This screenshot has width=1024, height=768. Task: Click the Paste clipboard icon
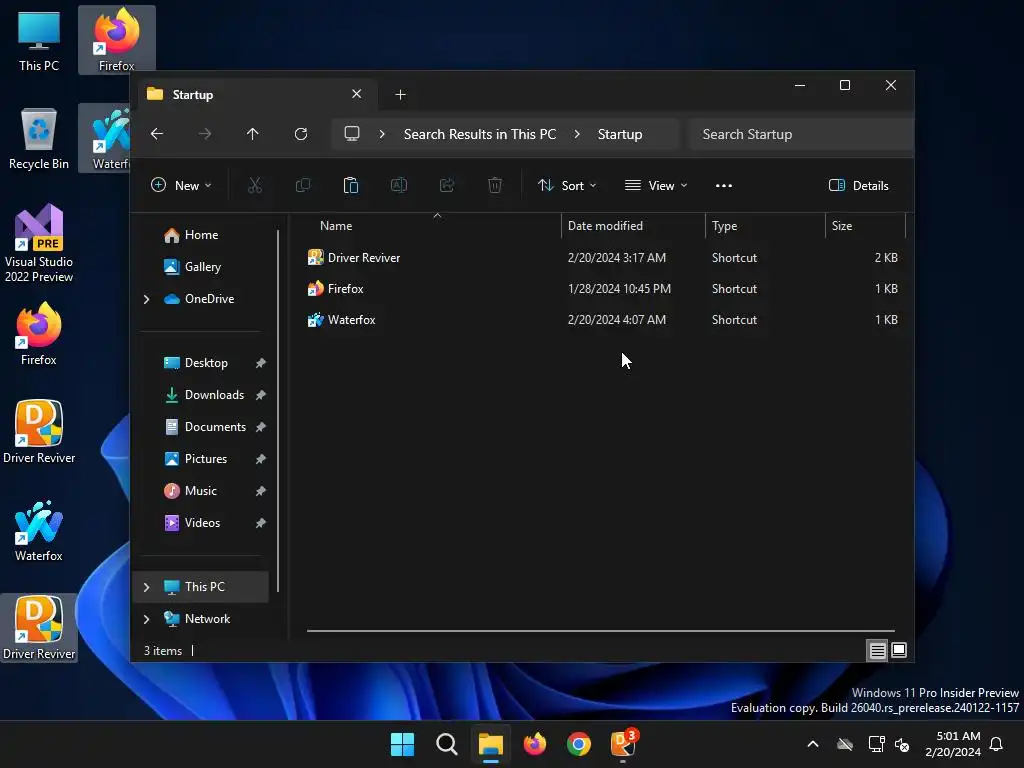pyautogui.click(x=351, y=185)
